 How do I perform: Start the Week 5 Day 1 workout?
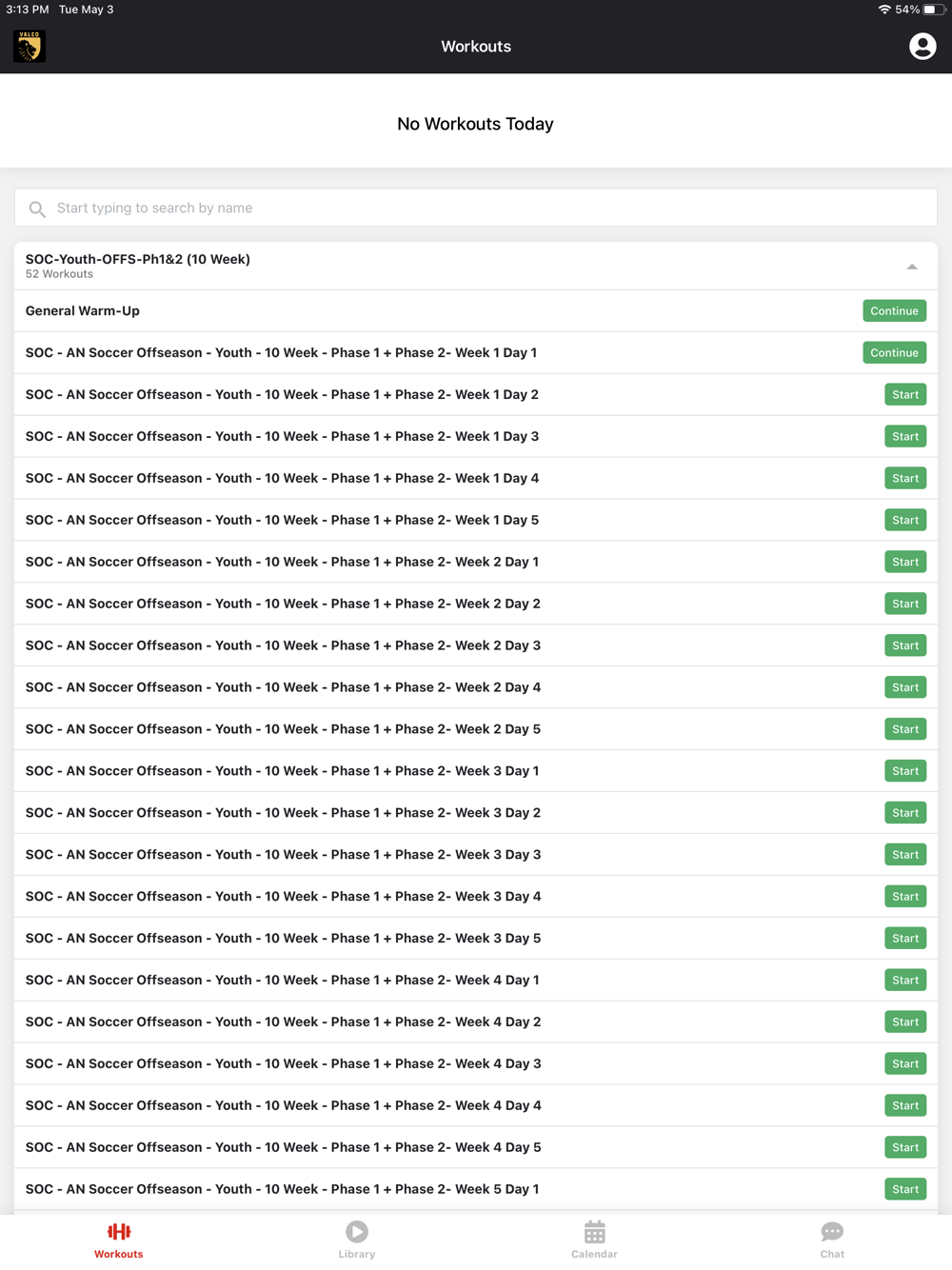(905, 1190)
